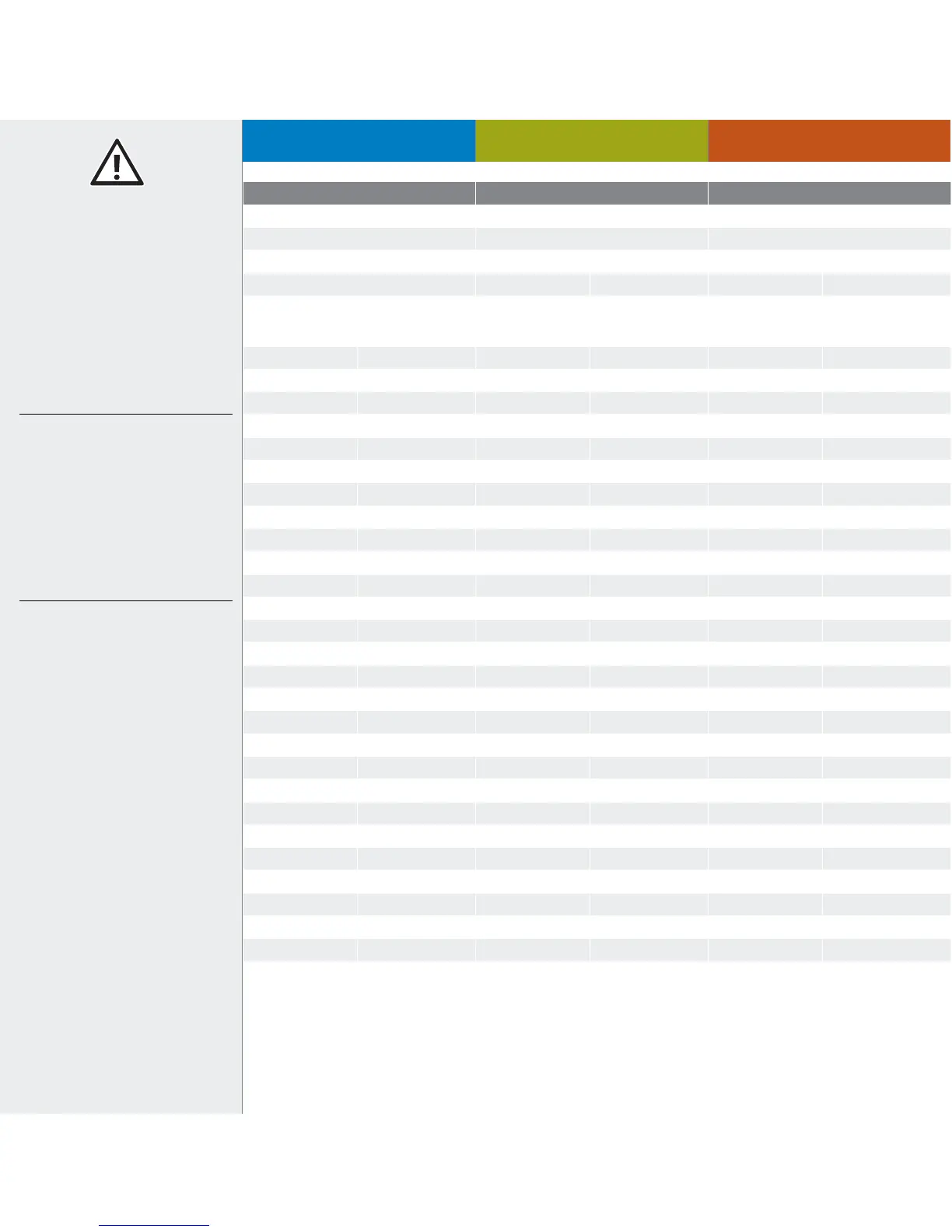
Task: Click the warning triangle exclamation icon
Action: (x=117, y=162)
